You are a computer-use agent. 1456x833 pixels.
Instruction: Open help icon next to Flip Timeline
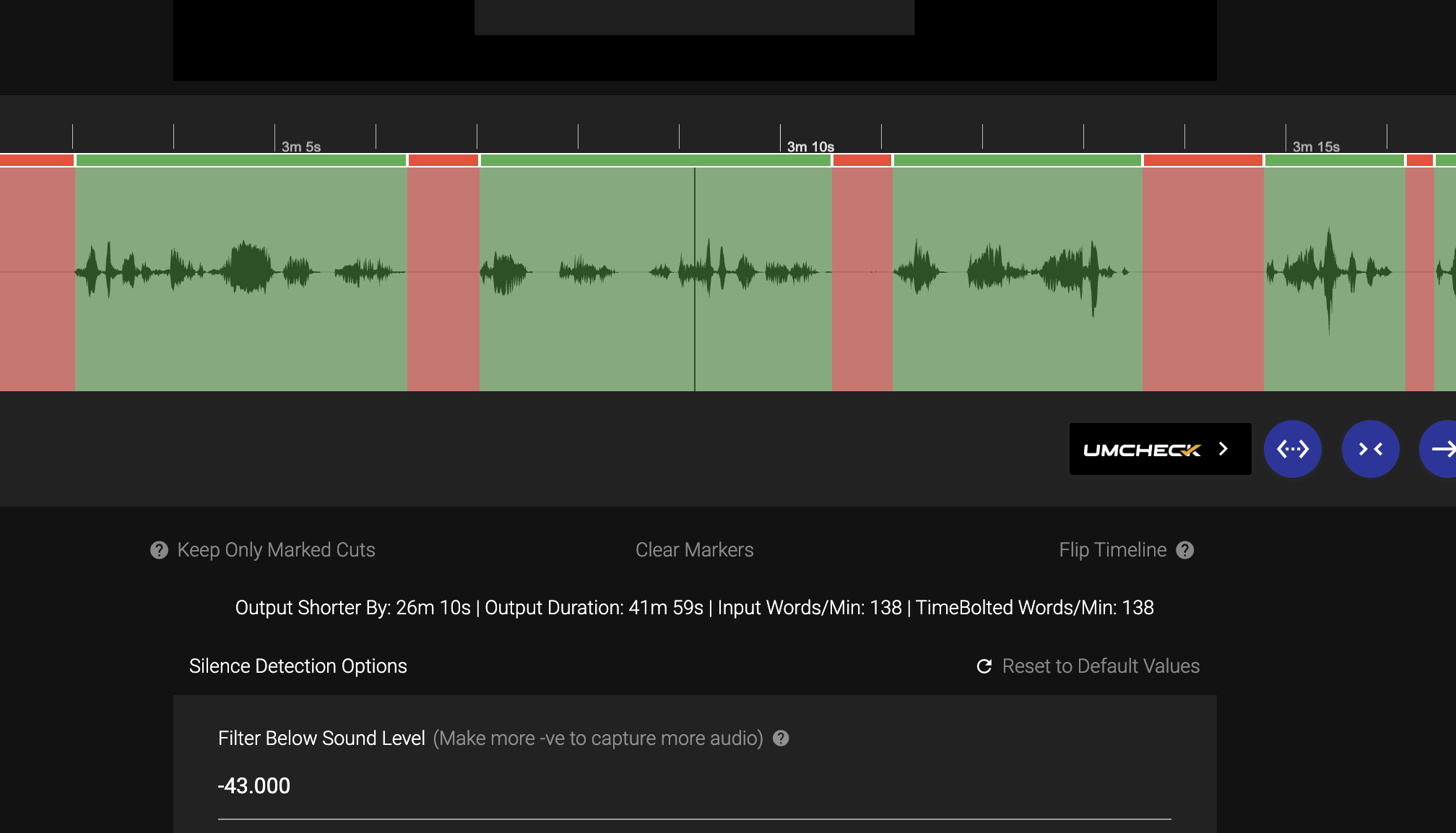tap(1185, 550)
